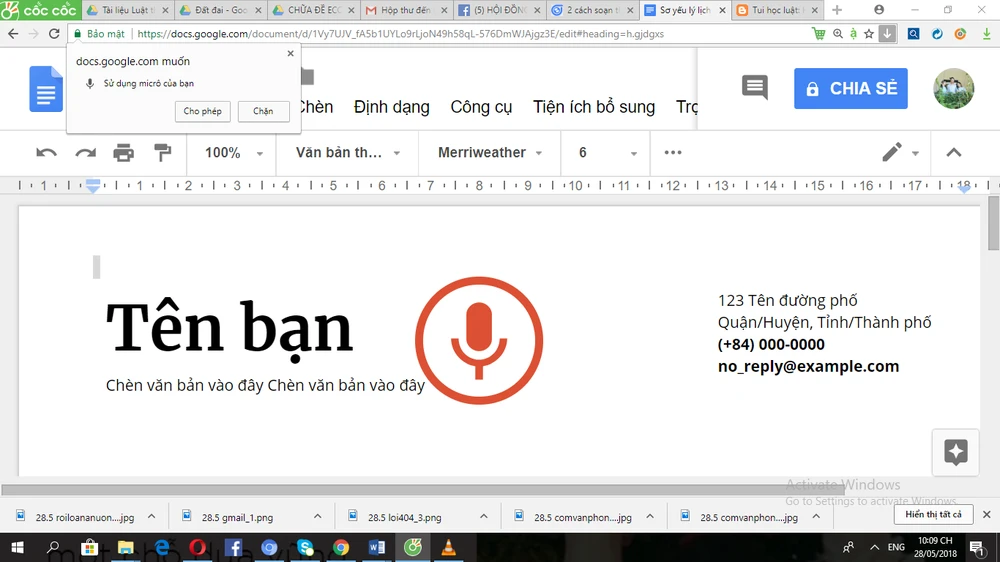The width and height of the screenshot is (1000, 562).
Task: Expand the editing mode pencil dropdown
Action: (900, 153)
